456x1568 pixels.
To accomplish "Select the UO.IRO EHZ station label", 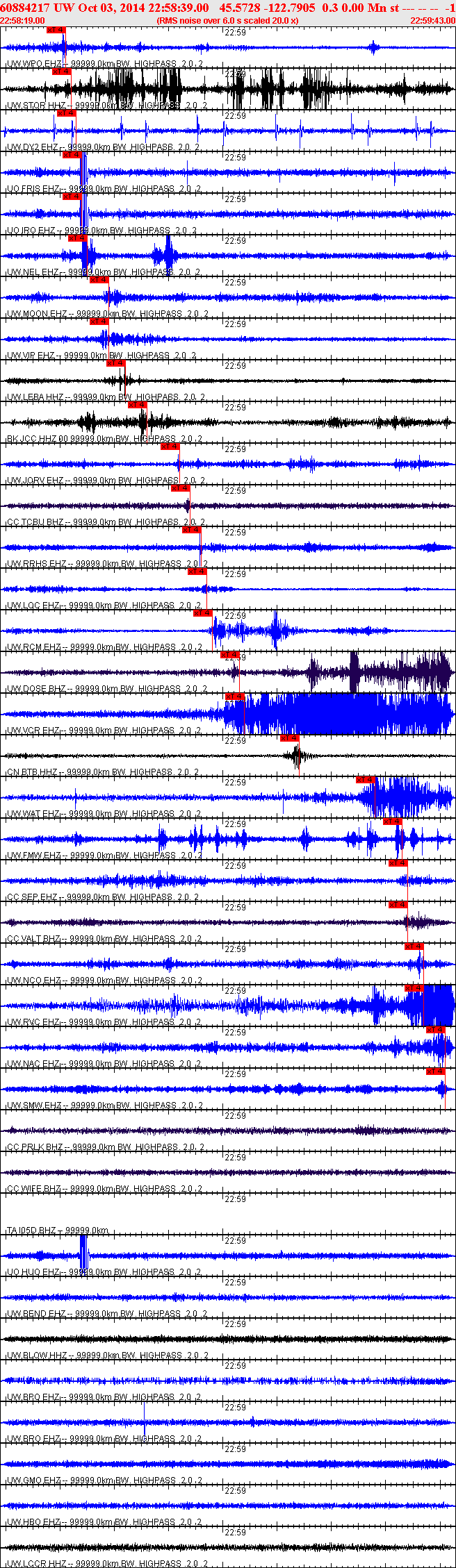I will point(31,231).
